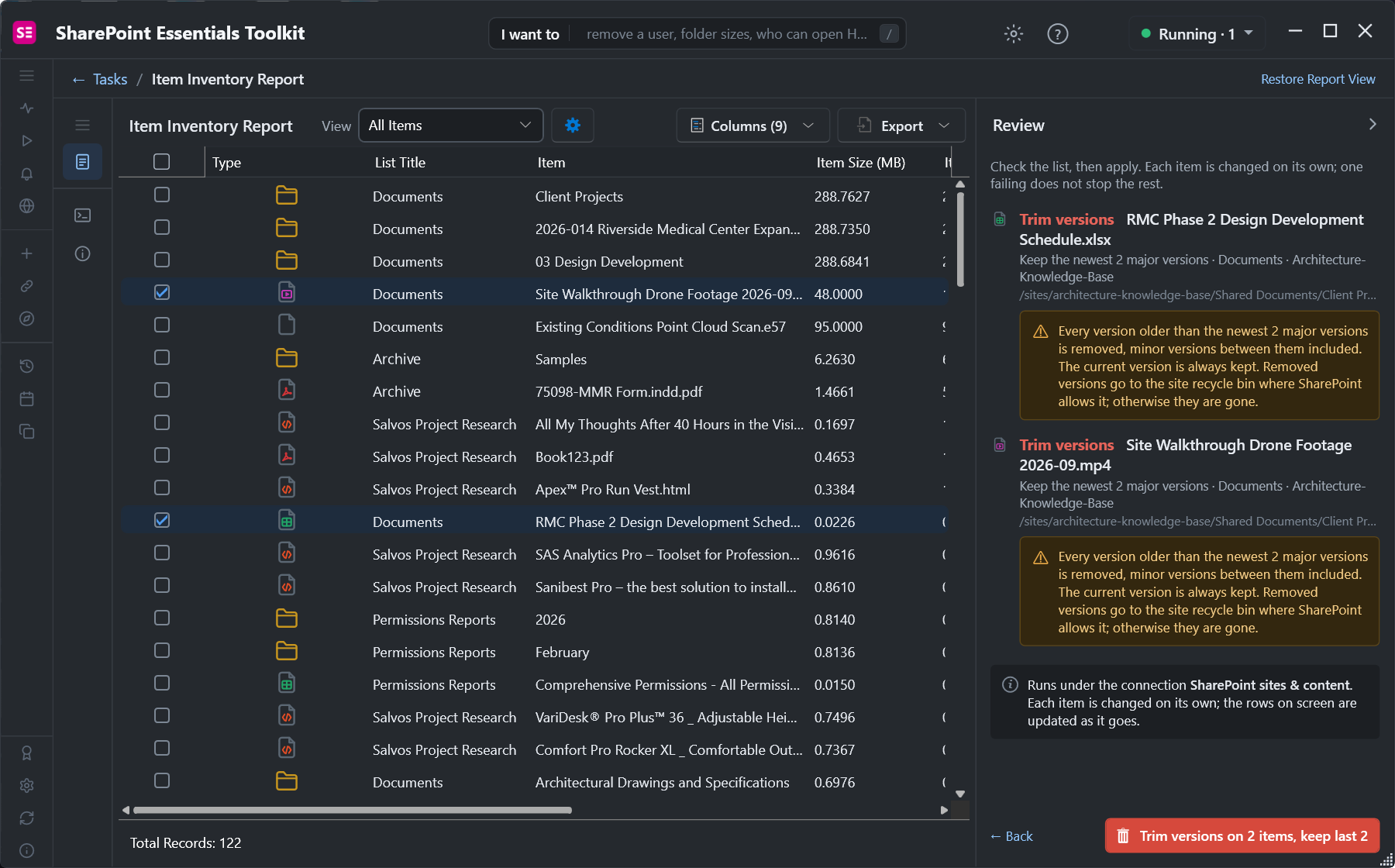1395x868 pixels.
Task: Click horizontal scrollbar left arrow
Action: pos(126,810)
